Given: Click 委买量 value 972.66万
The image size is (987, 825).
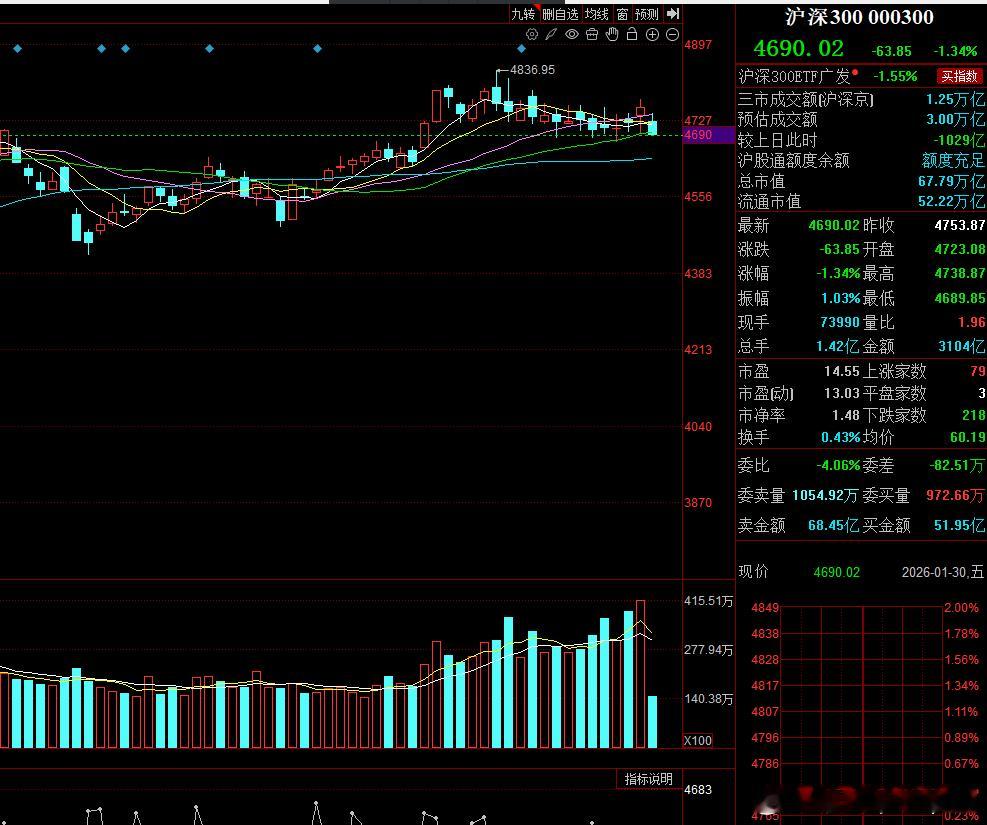Looking at the screenshot, I should [955, 495].
